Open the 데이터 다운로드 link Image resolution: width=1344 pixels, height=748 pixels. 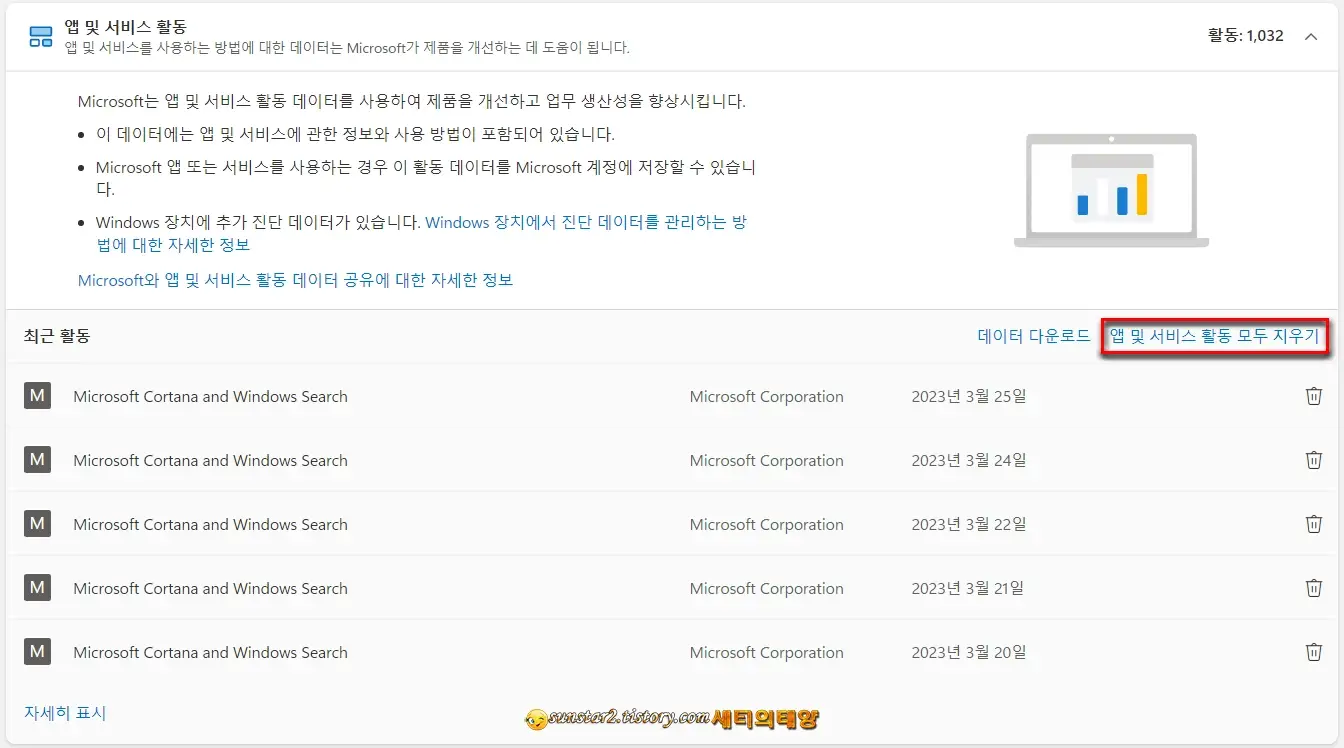click(1033, 337)
